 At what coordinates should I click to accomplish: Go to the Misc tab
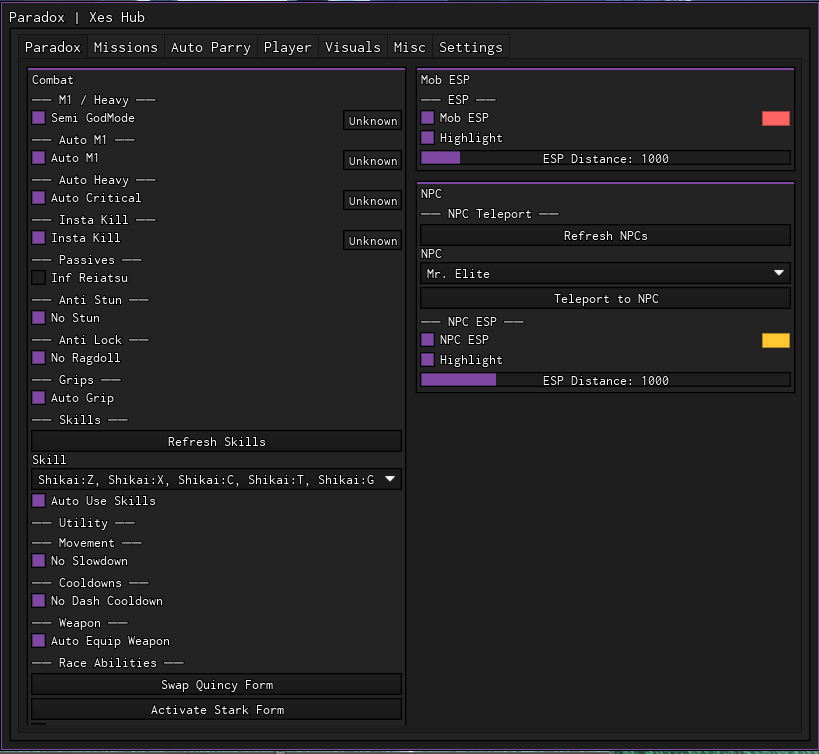[x=410, y=48]
